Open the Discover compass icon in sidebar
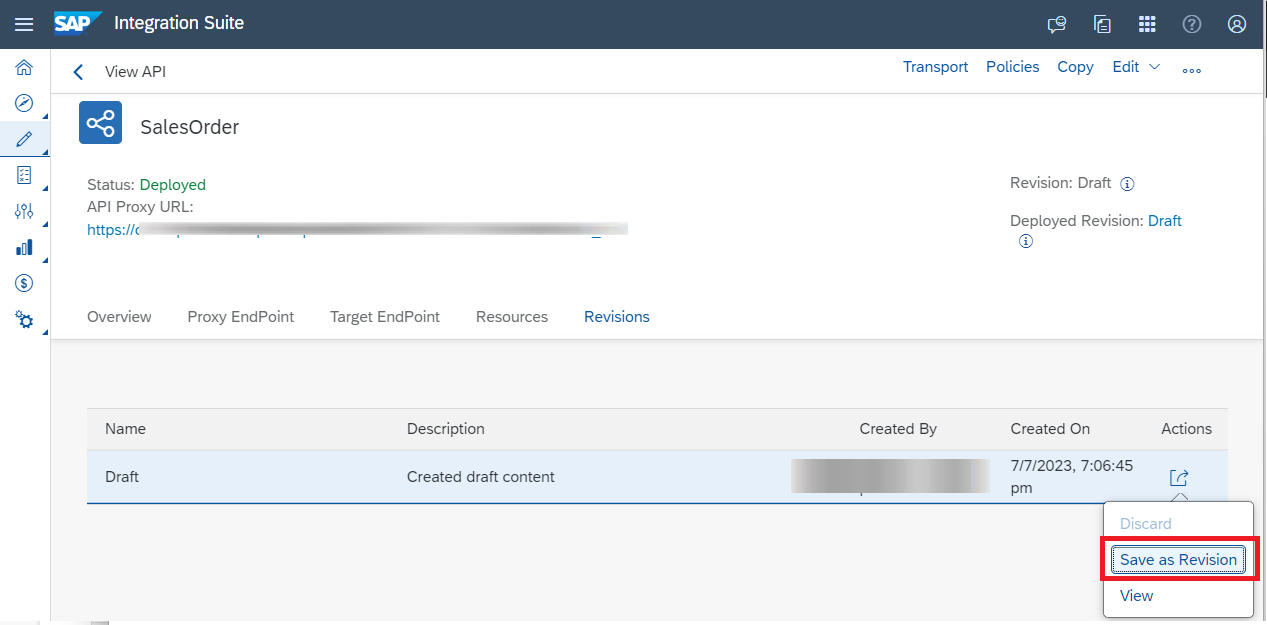Screen dimensions: 1267x625 pyautogui.click(x=24, y=103)
